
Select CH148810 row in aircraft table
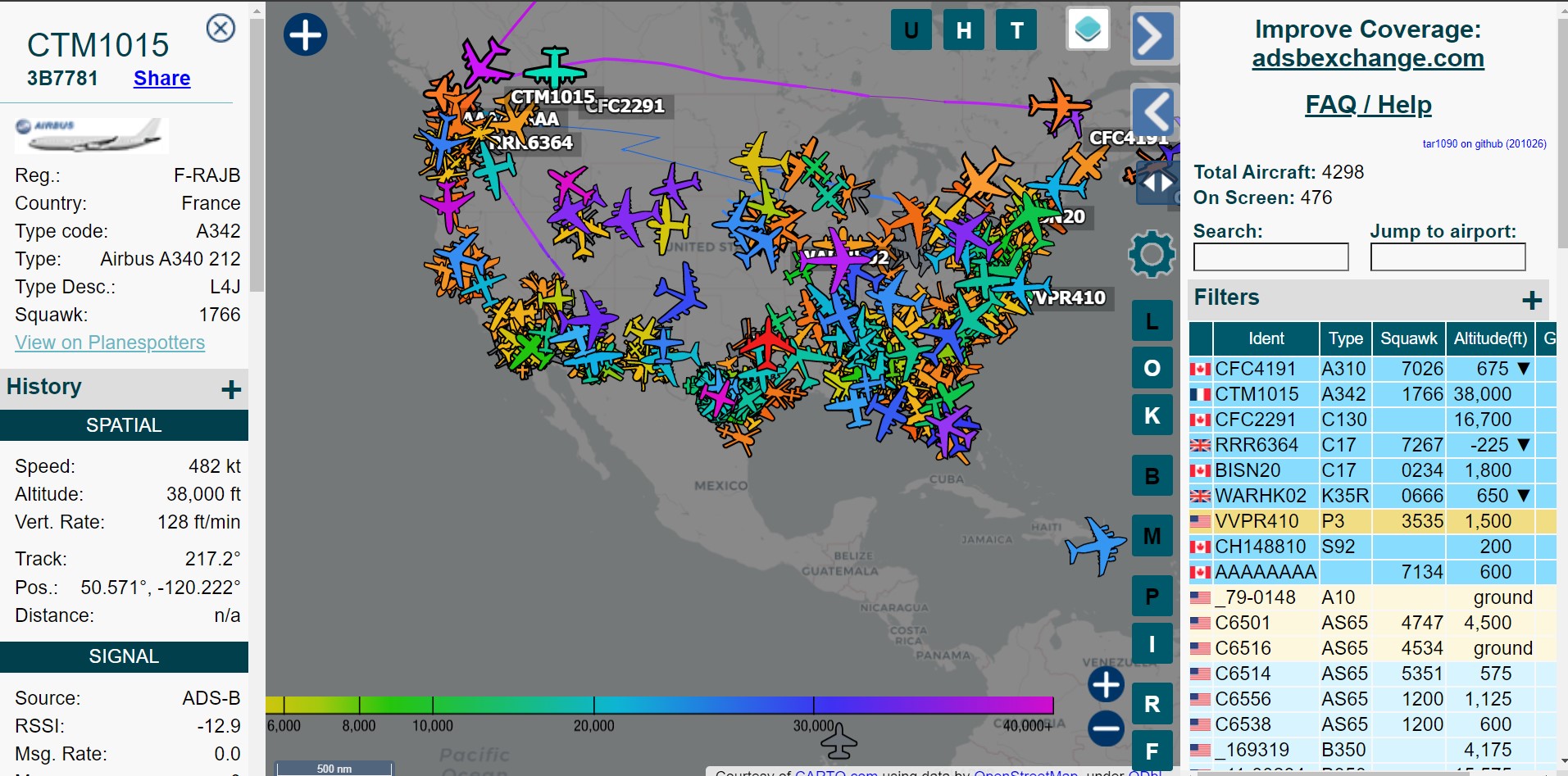point(1372,547)
